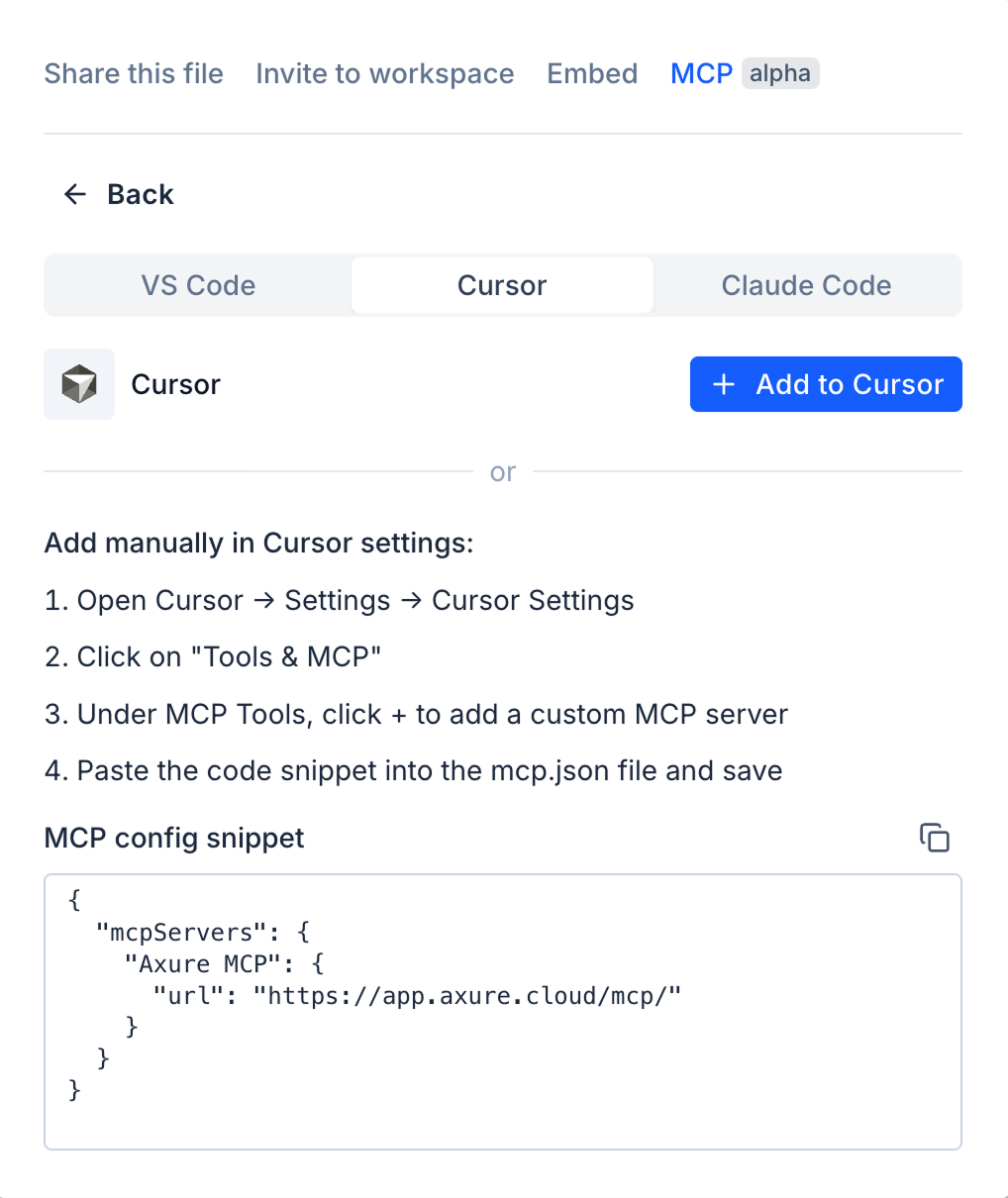The image size is (1008, 1198).
Task: Switch to the Embed tab
Action: coord(592,73)
